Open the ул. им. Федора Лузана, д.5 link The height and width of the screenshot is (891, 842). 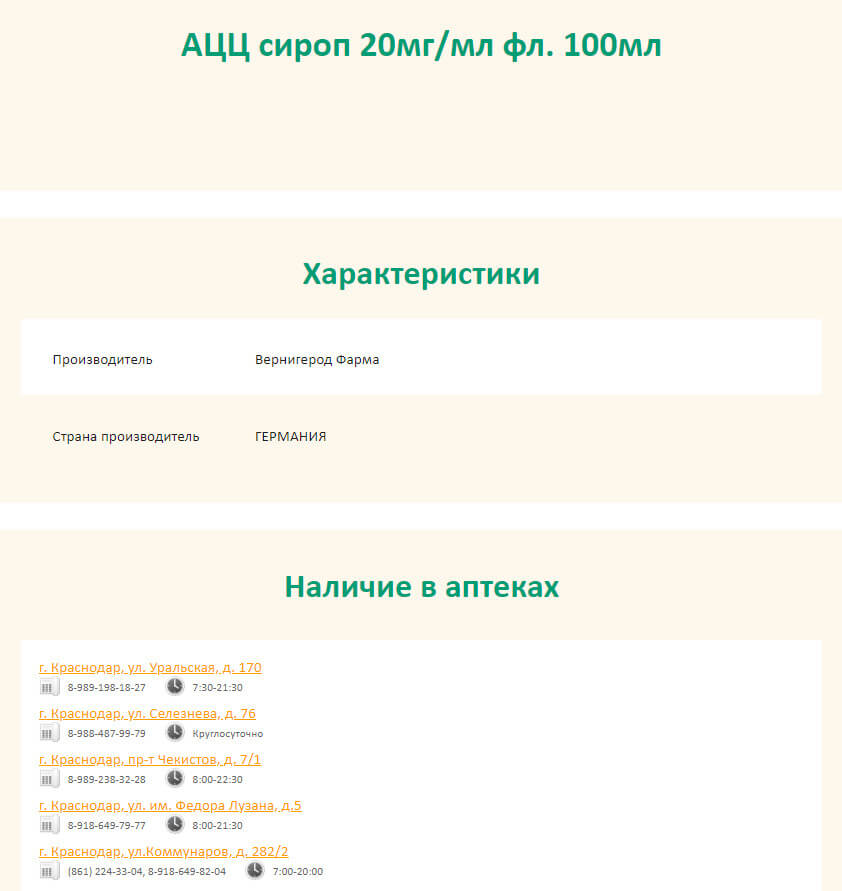point(170,805)
